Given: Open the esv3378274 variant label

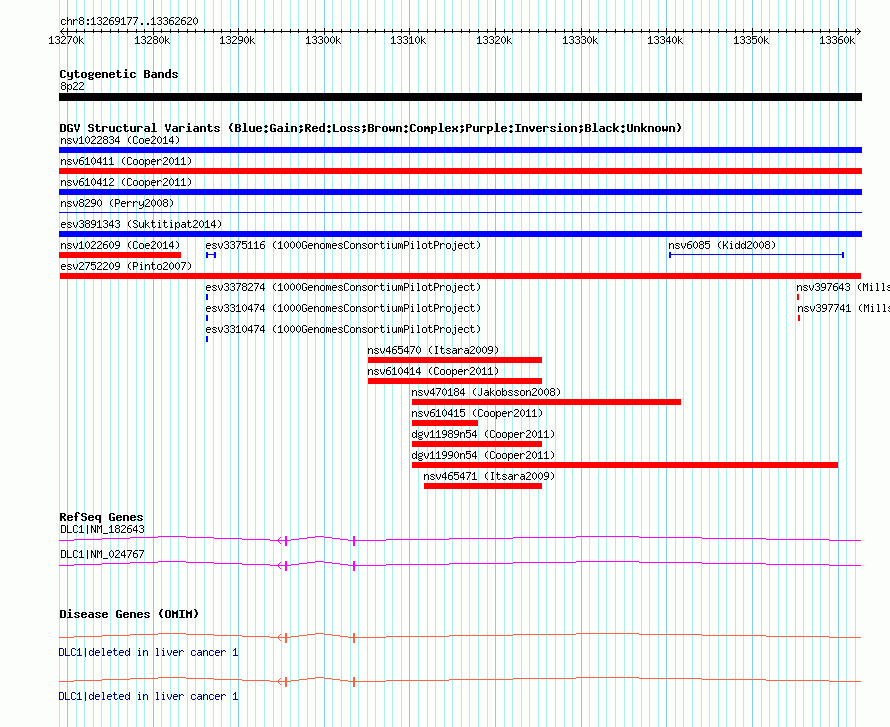Looking at the screenshot, I should (x=342, y=287).
